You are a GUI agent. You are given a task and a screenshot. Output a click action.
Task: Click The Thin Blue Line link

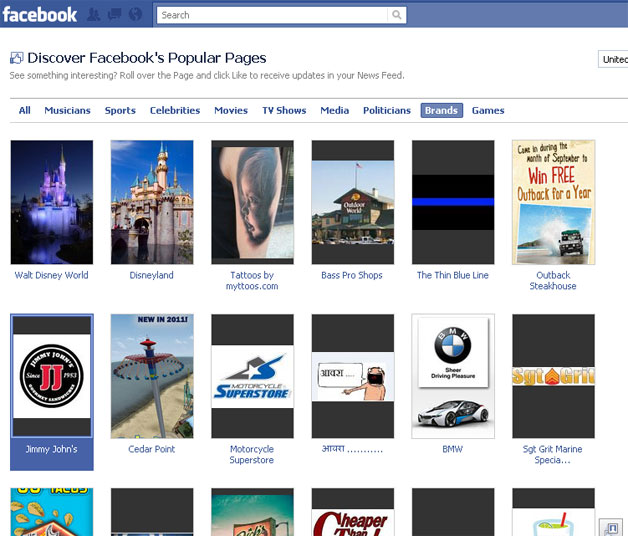tap(453, 275)
